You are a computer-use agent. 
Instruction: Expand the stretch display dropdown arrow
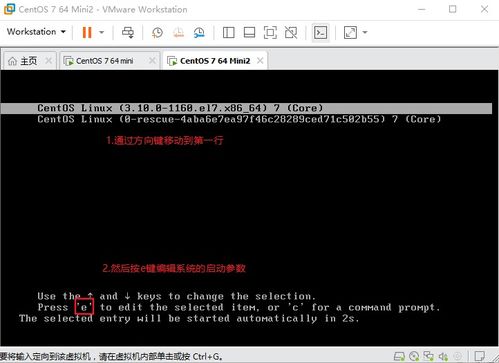coord(365,32)
